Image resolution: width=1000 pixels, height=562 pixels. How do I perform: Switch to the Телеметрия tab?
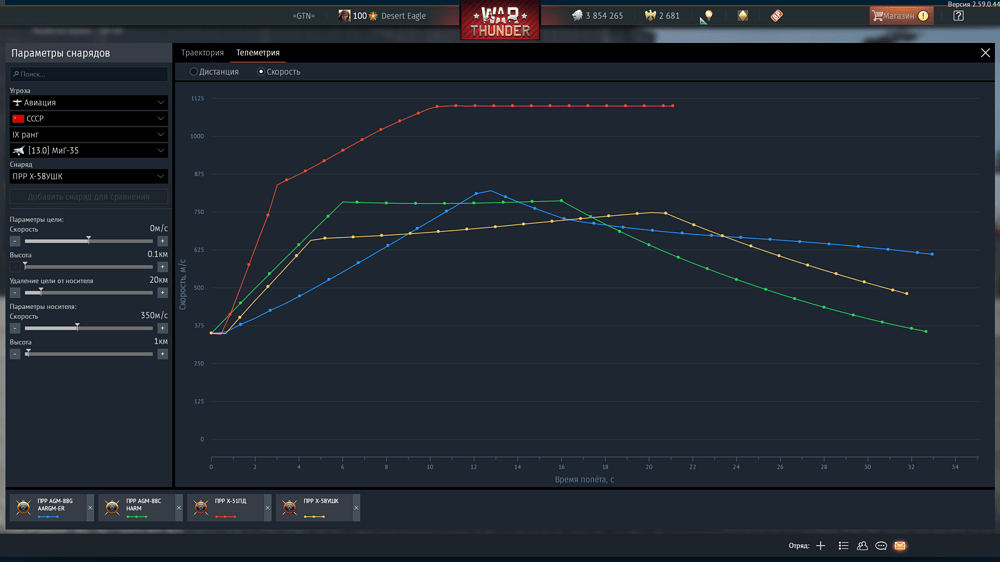point(258,53)
